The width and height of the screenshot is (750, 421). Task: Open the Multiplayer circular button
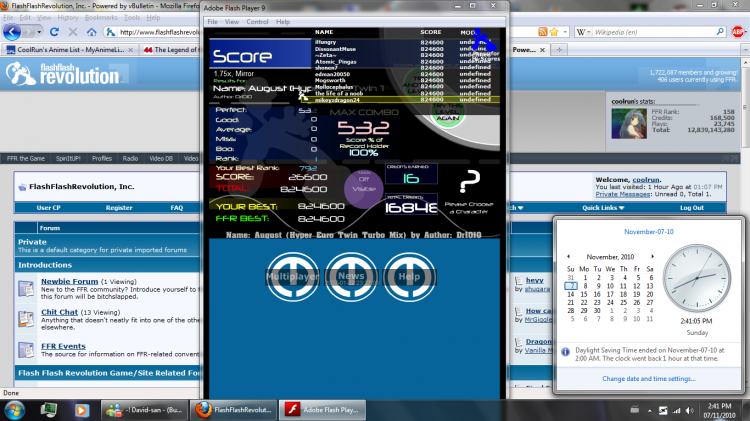pos(292,277)
